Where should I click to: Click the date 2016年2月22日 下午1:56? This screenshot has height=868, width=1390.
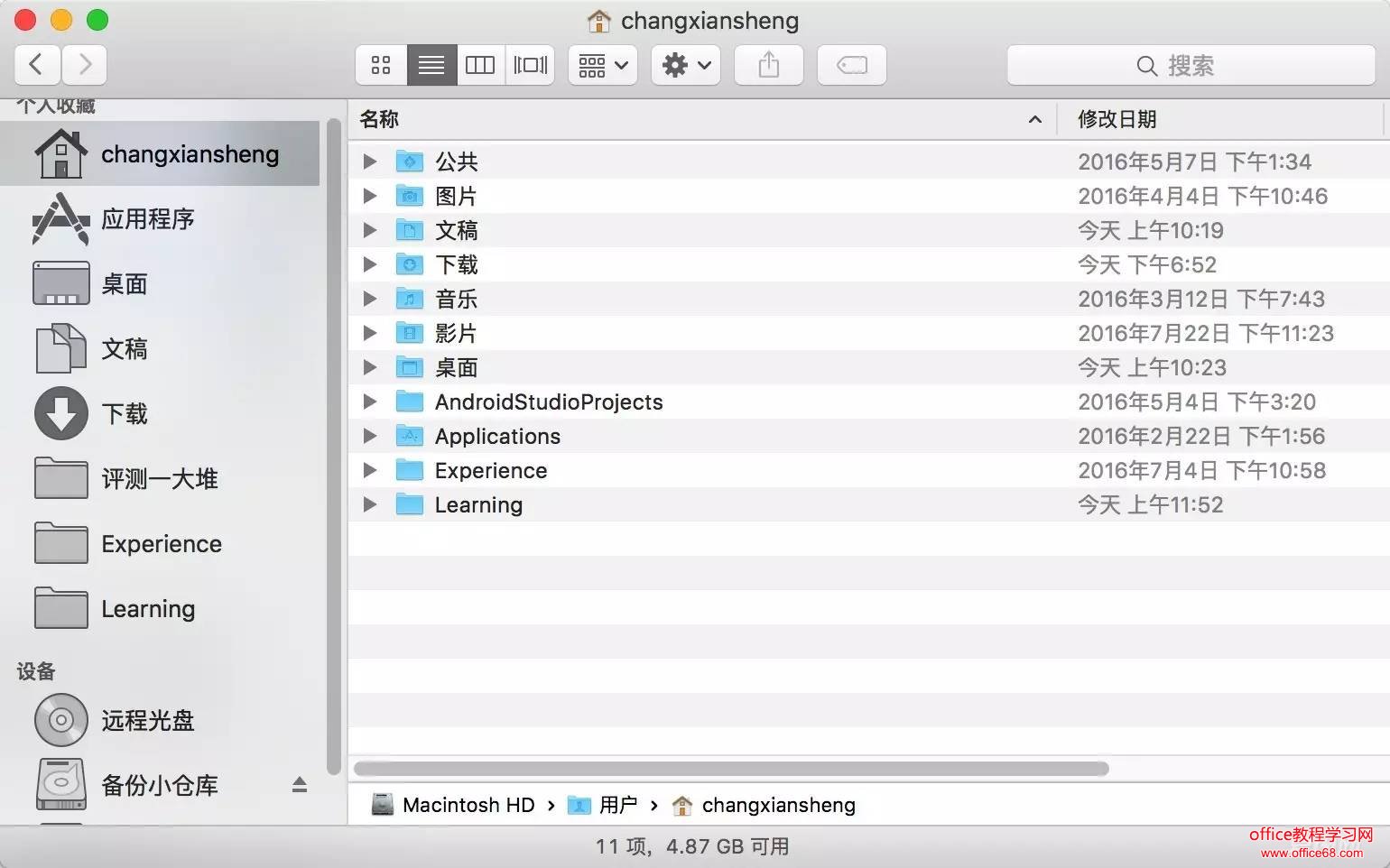pos(1201,436)
